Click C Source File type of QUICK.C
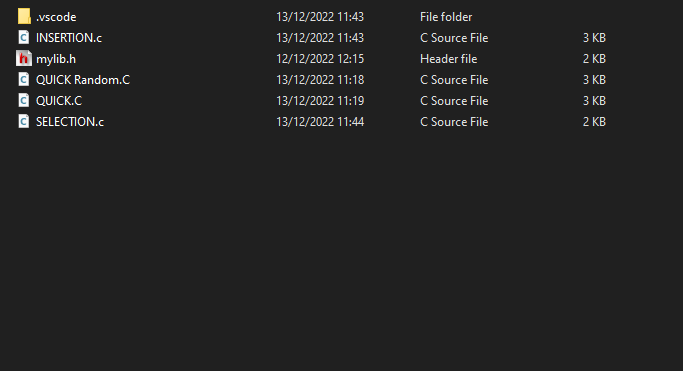Image resolution: width=683 pixels, height=371 pixels. tap(454, 101)
